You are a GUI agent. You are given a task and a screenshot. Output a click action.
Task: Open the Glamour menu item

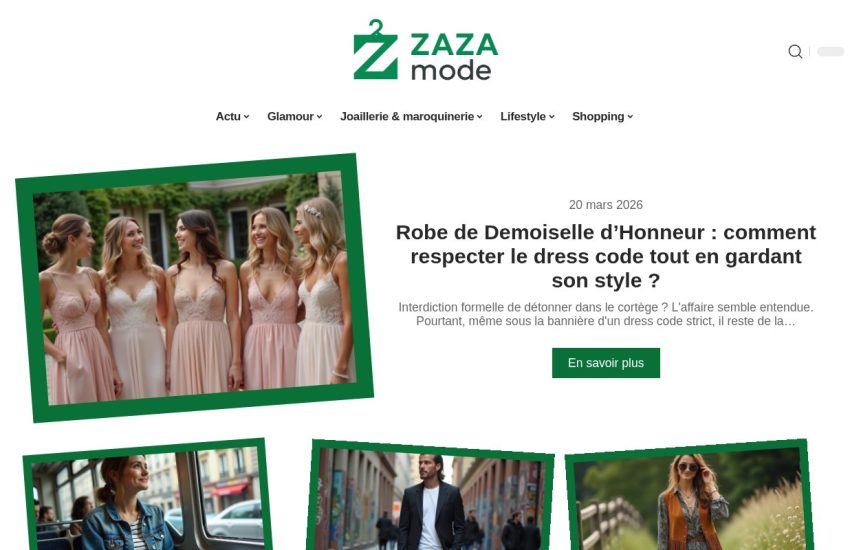(x=290, y=117)
